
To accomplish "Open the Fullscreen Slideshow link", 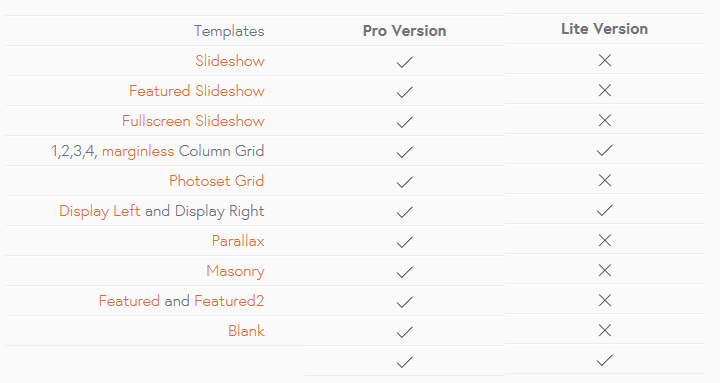I will (193, 121).
